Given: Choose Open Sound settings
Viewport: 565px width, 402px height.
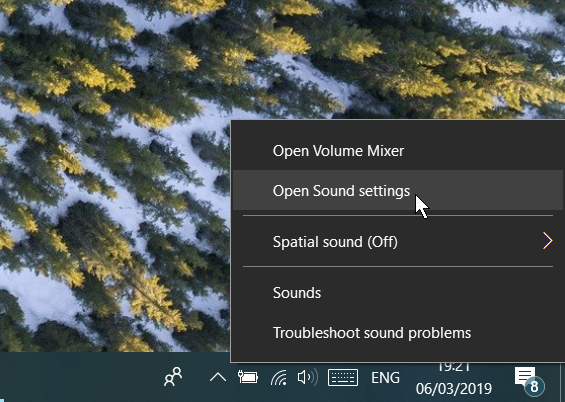Looking at the screenshot, I should tap(398, 190).
